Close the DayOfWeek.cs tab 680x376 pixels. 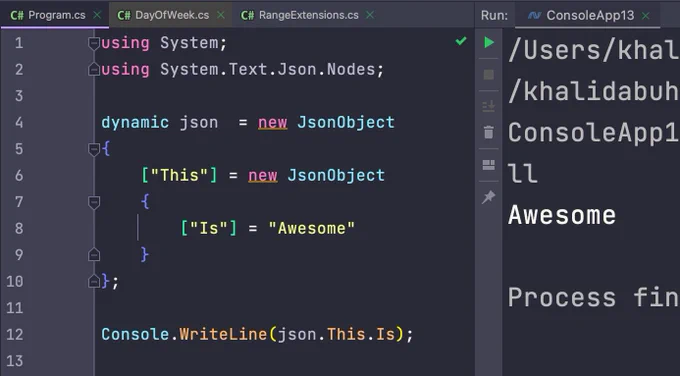coord(221,15)
